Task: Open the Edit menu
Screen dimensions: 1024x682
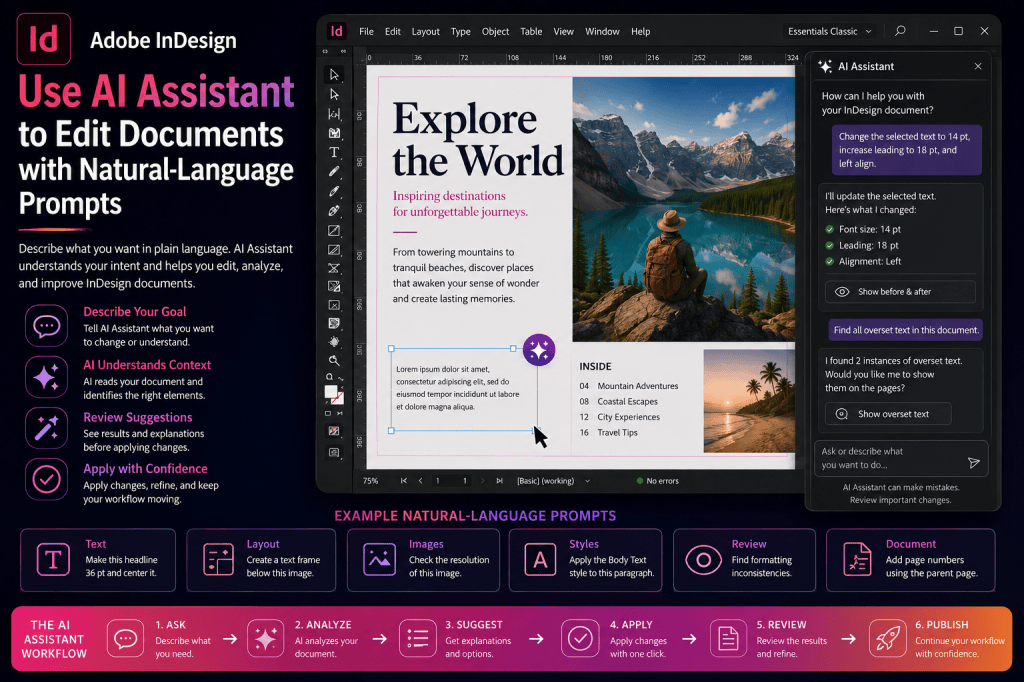Action: tap(392, 31)
